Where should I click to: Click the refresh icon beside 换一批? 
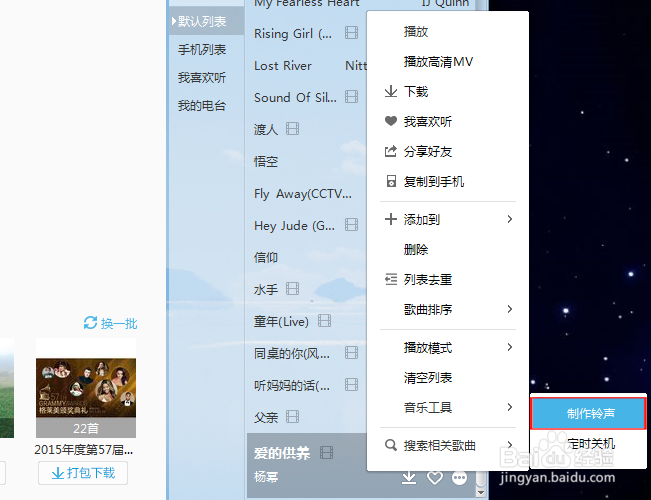point(90,323)
